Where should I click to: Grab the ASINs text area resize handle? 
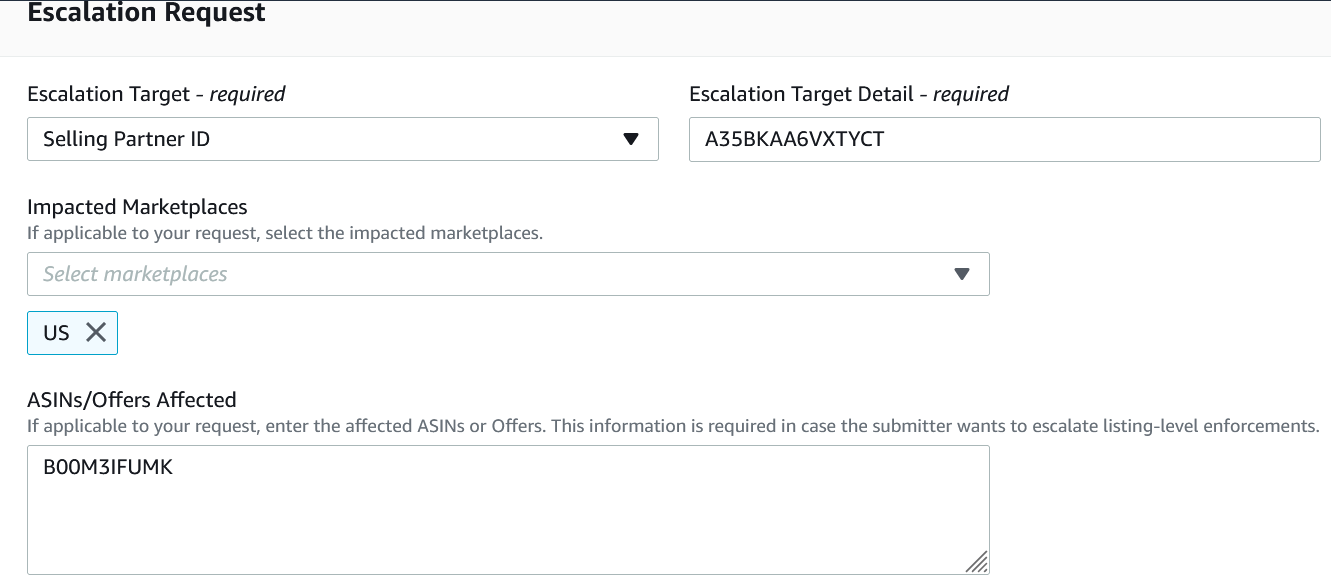pyautogui.click(x=977, y=562)
